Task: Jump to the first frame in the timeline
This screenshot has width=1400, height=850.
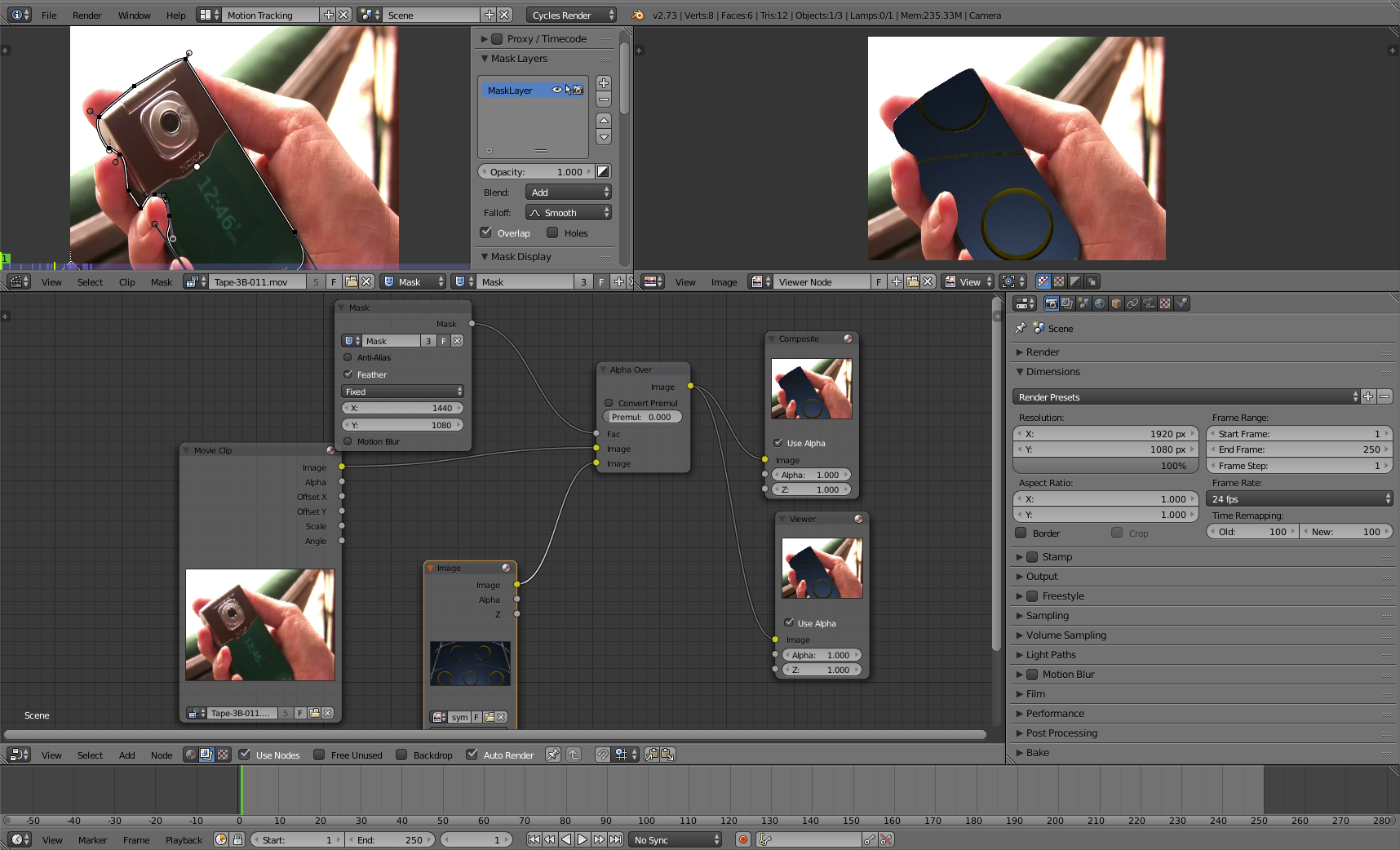Action: click(x=534, y=839)
